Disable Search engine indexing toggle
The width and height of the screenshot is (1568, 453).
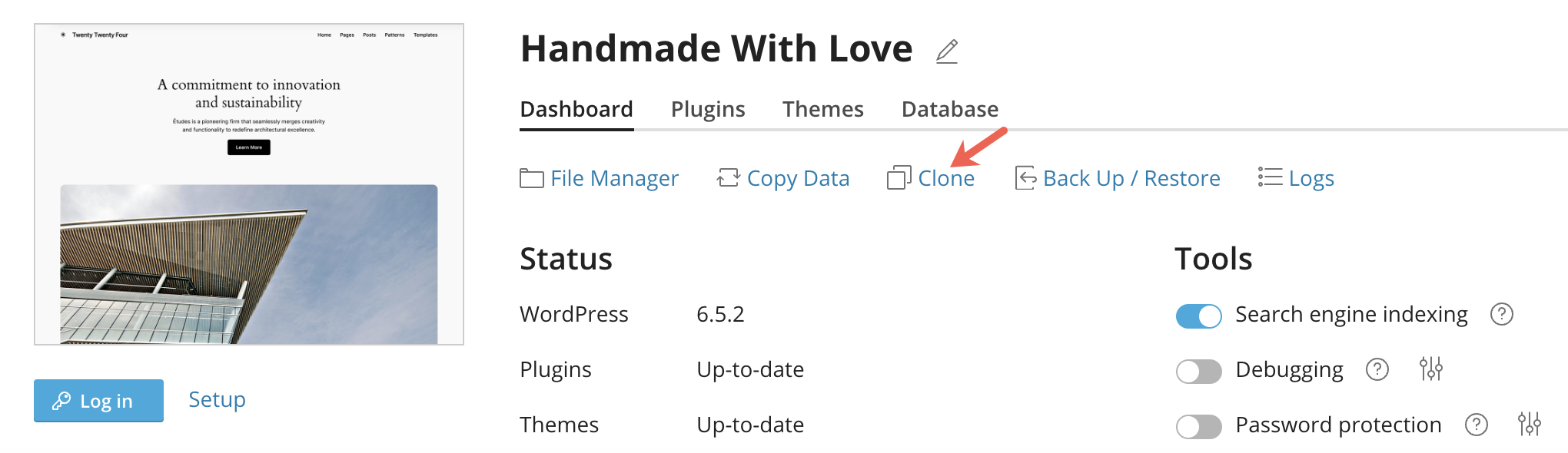coord(1198,316)
